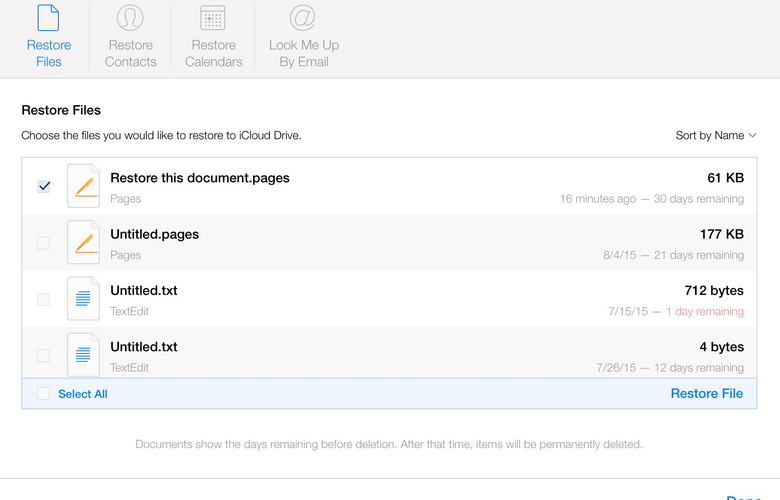
Task: Enable the Select All checkbox
Action: point(44,394)
